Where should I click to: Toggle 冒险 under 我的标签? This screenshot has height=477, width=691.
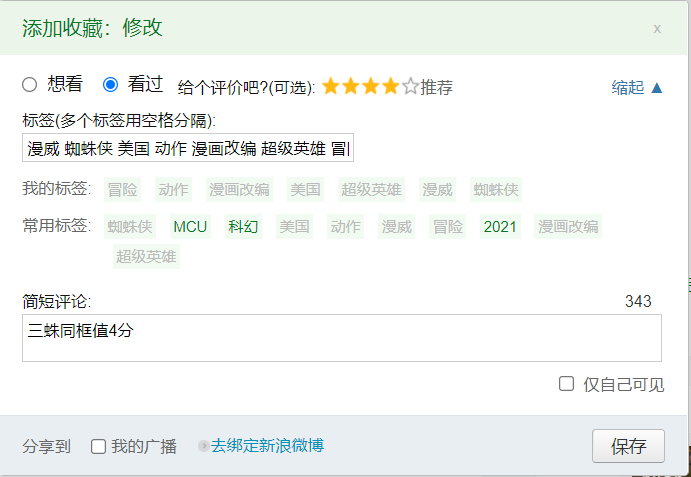[123, 190]
